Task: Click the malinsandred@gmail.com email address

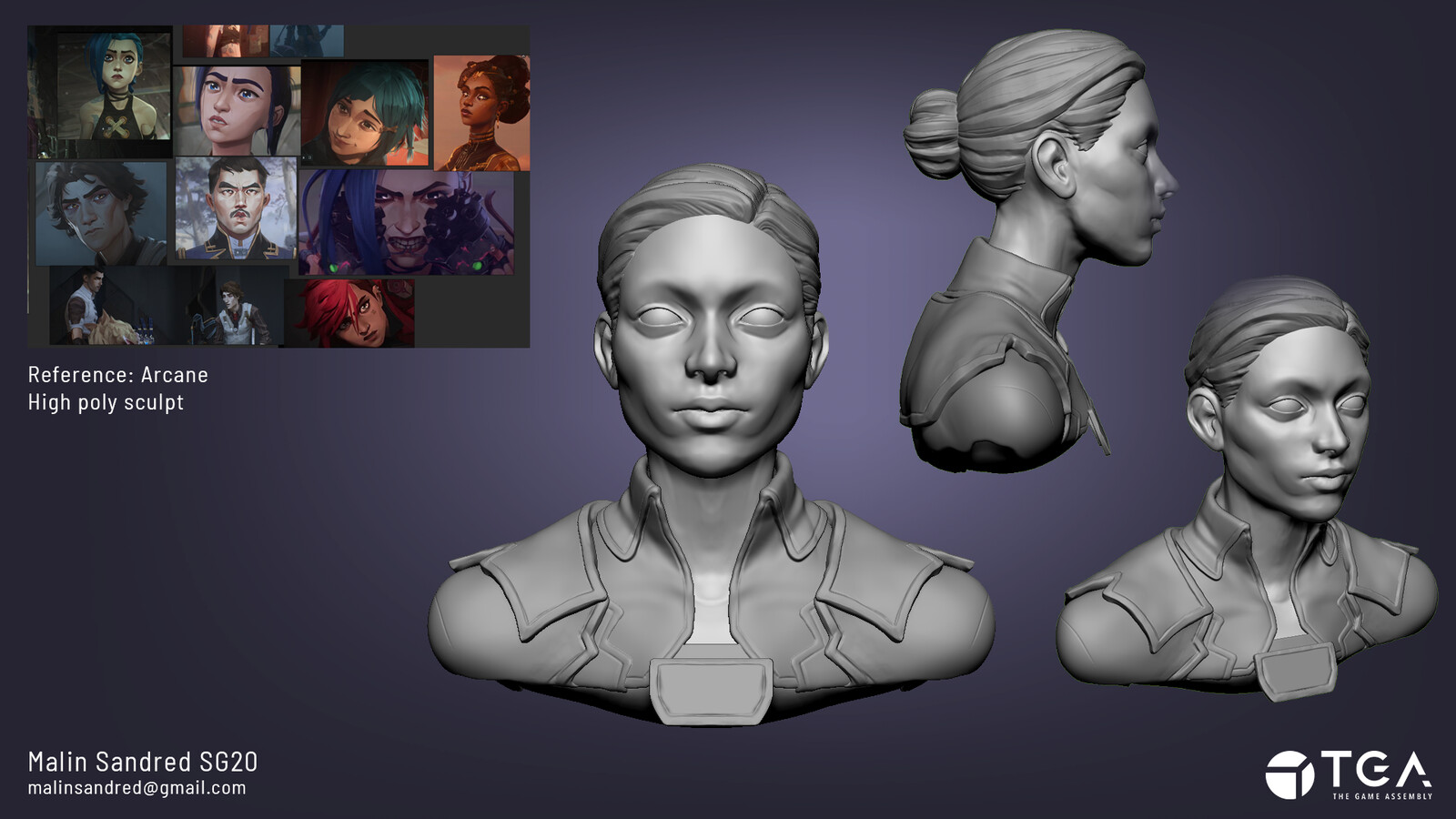Action: [136, 788]
